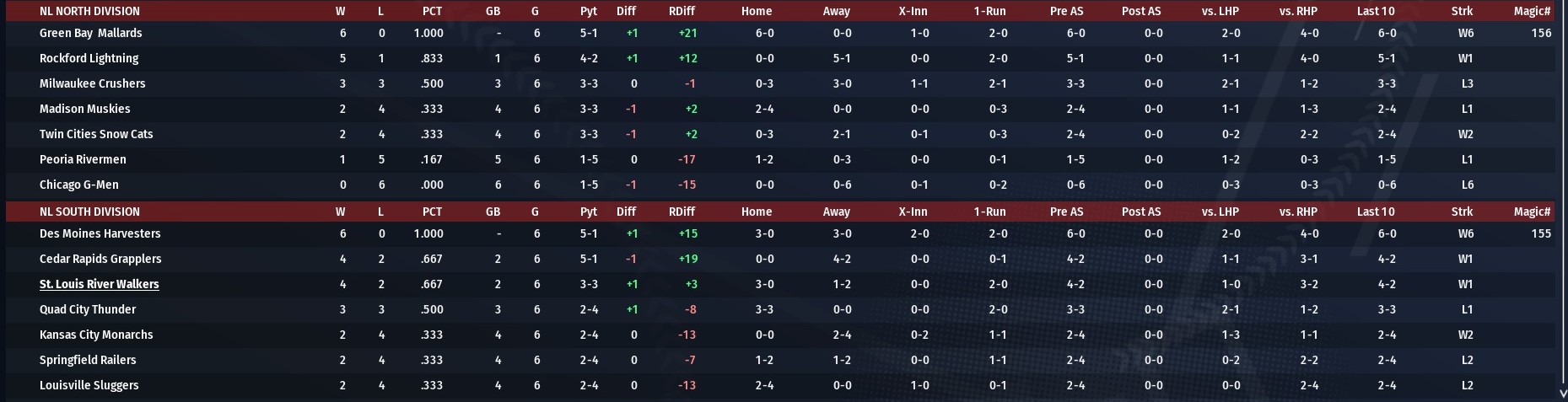This screenshot has height=402, width=1568.
Task: Open Des Moines Harvesters team page
Action: pos(100,233)
